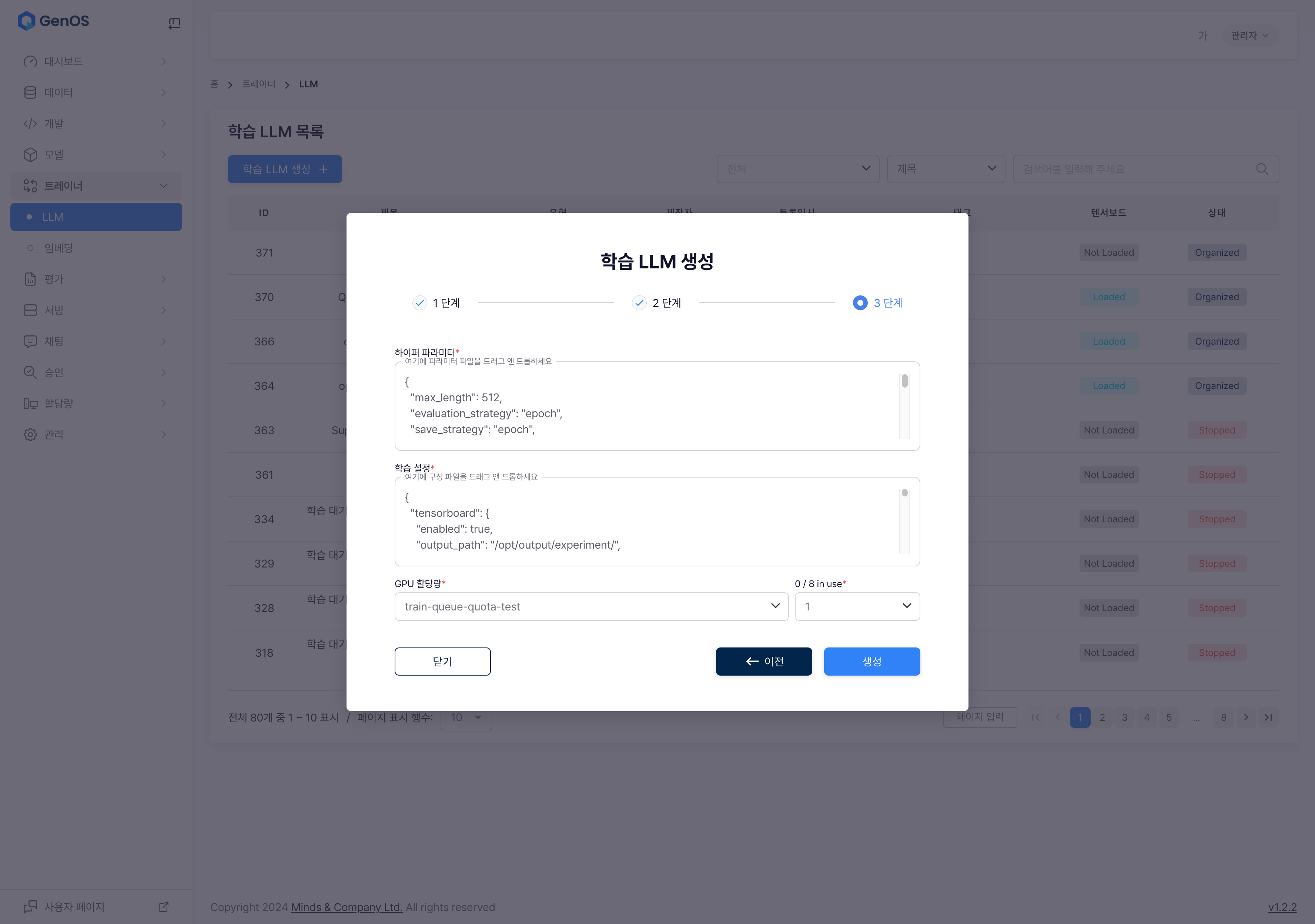Image resolution: width=1315 pixels, height=924 pixels.
Task: Click the database icon next to 데이터
Action: 30,93
